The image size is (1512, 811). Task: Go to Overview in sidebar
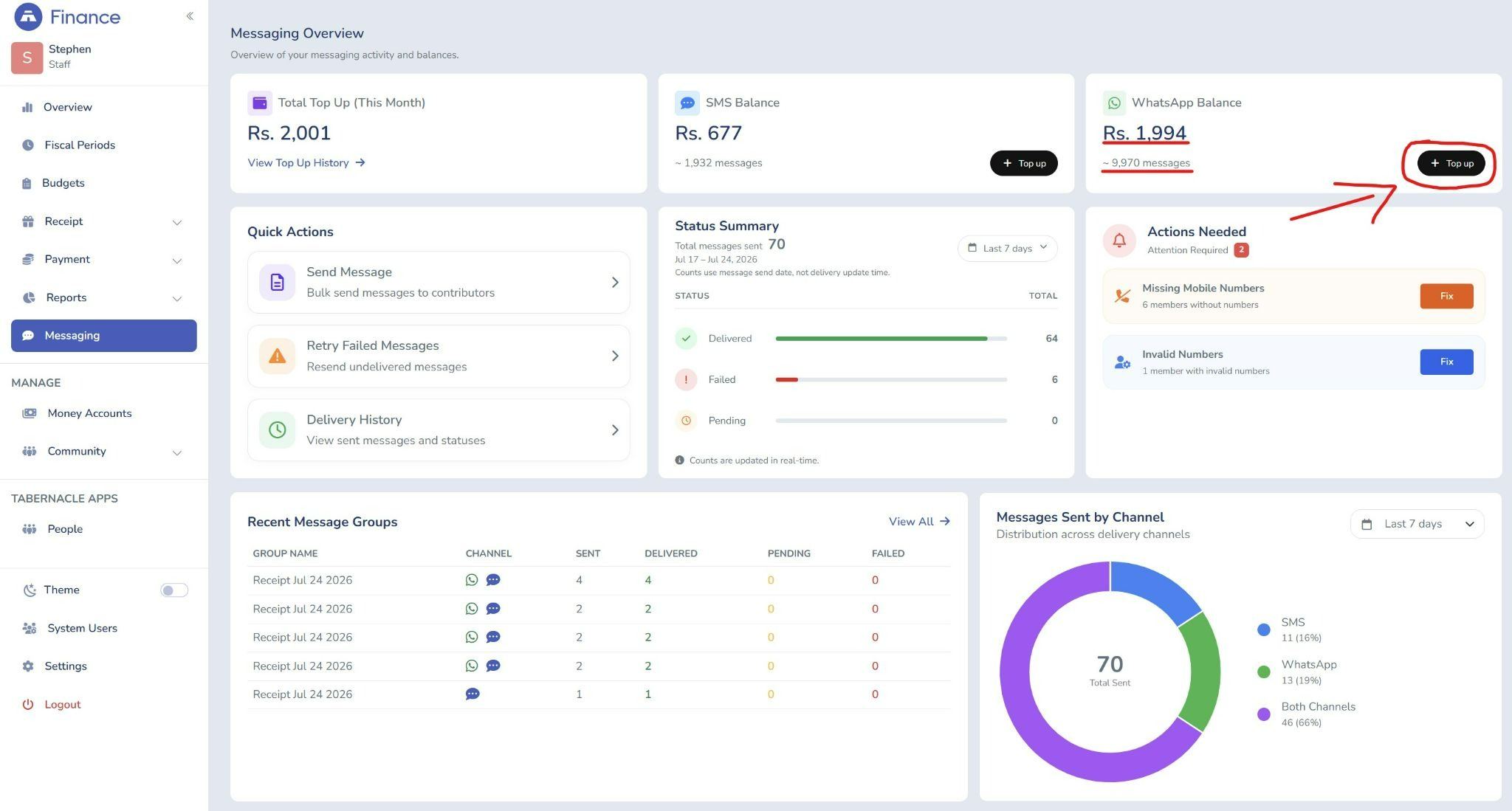pyautogui.click(x=104, y=107)
